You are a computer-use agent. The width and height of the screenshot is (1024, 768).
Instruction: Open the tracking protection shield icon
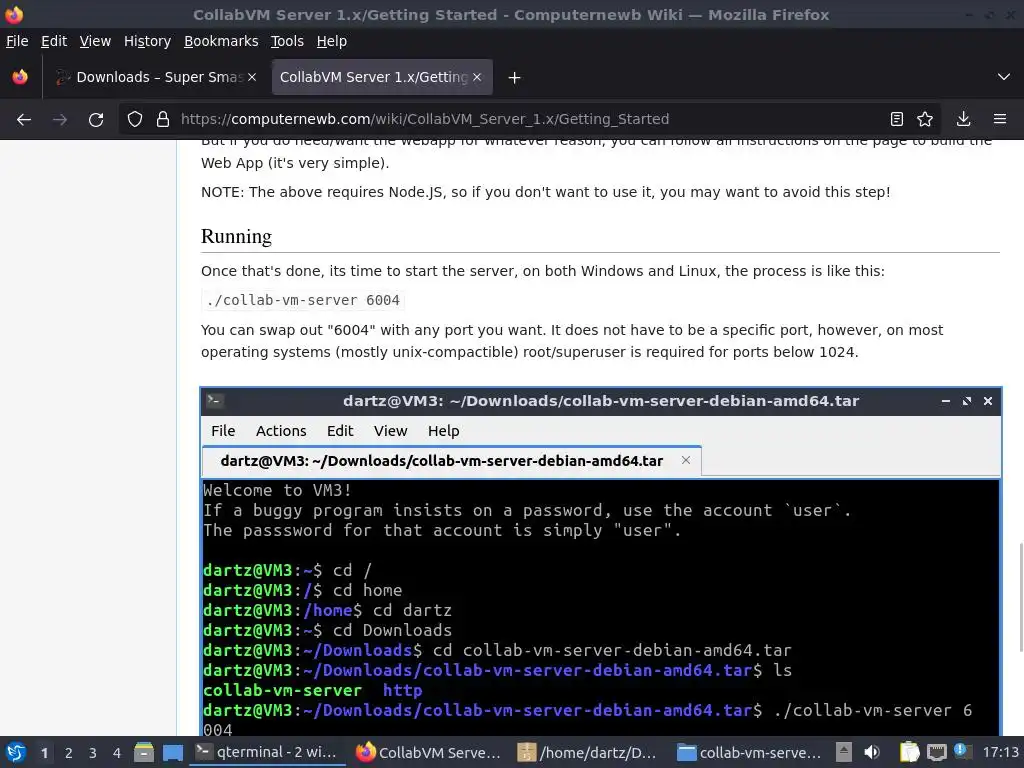135,119
